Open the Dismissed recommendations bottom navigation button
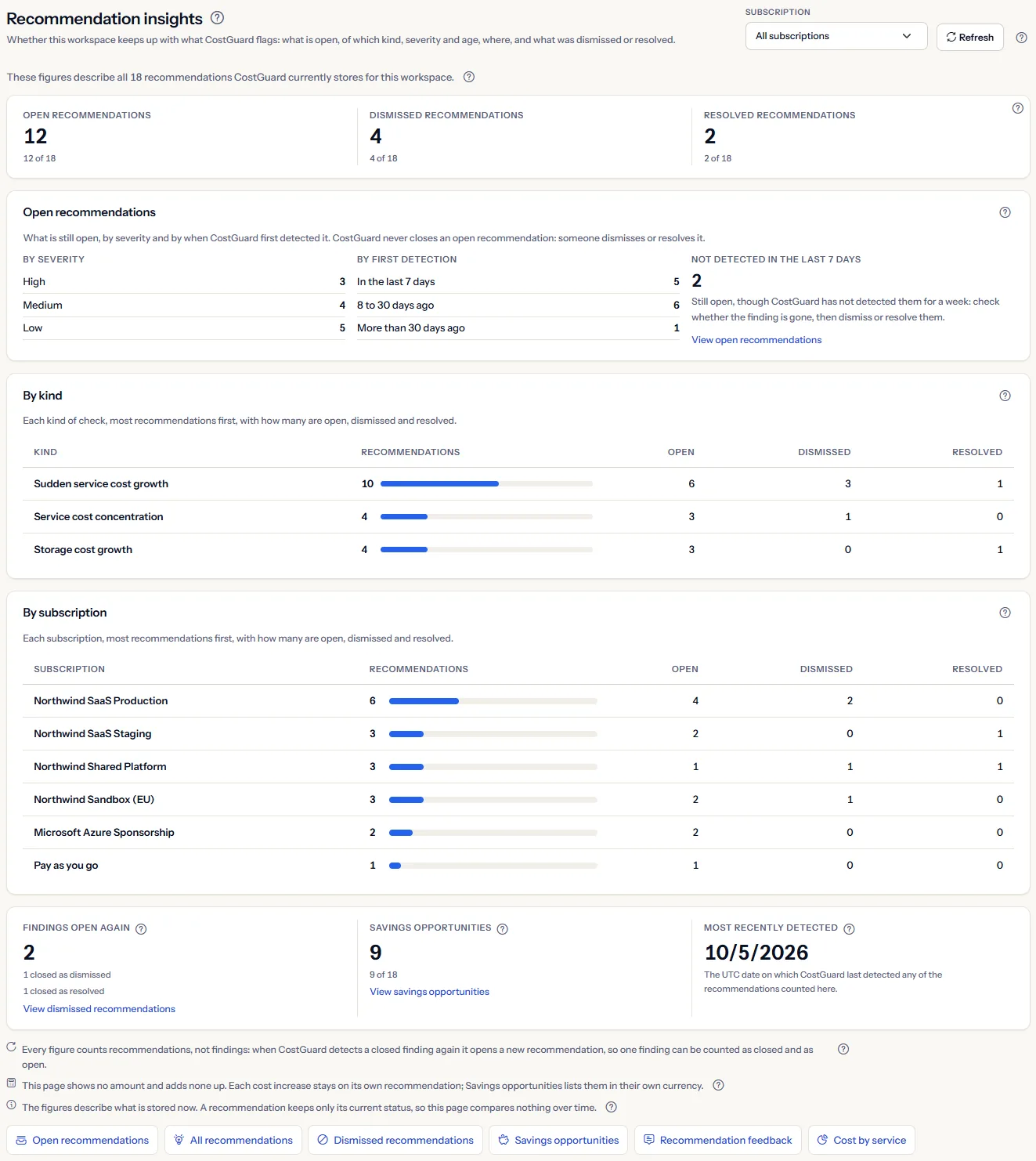 pyautogui.click(x=395, y=1140)
